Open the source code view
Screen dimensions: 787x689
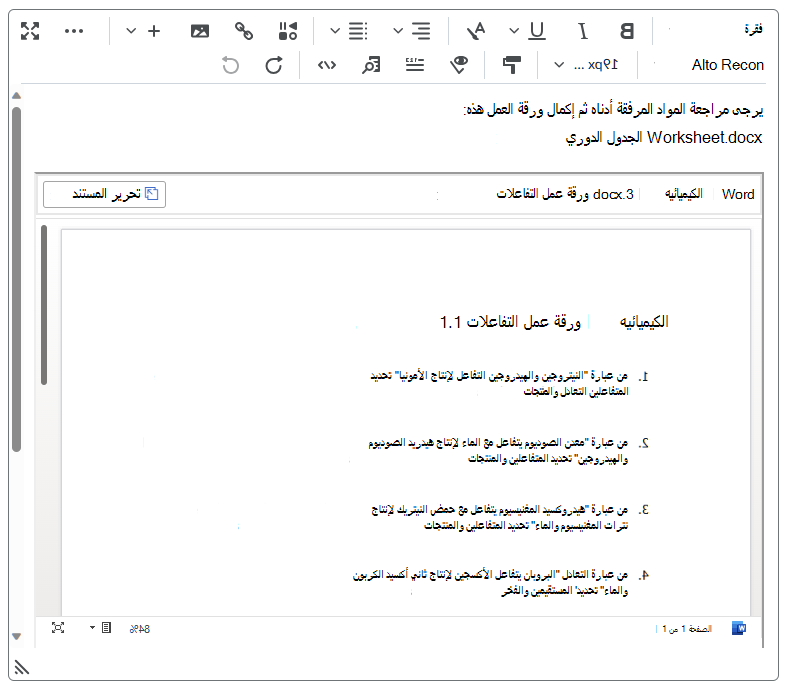(x=327, y=65)
